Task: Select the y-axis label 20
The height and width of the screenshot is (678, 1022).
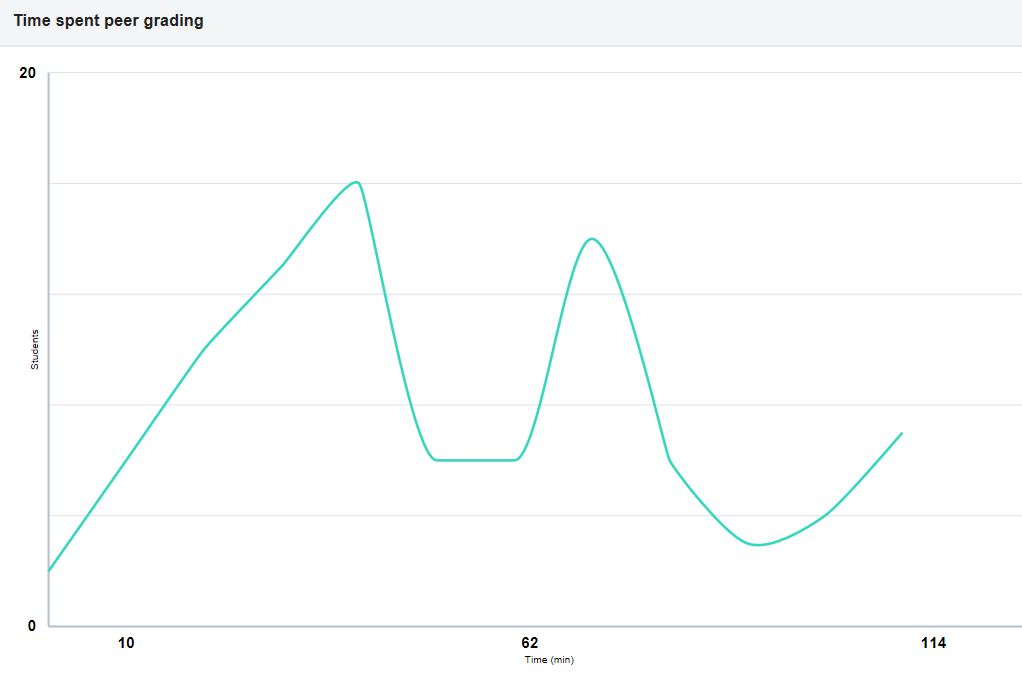Action: coord(27,73)
